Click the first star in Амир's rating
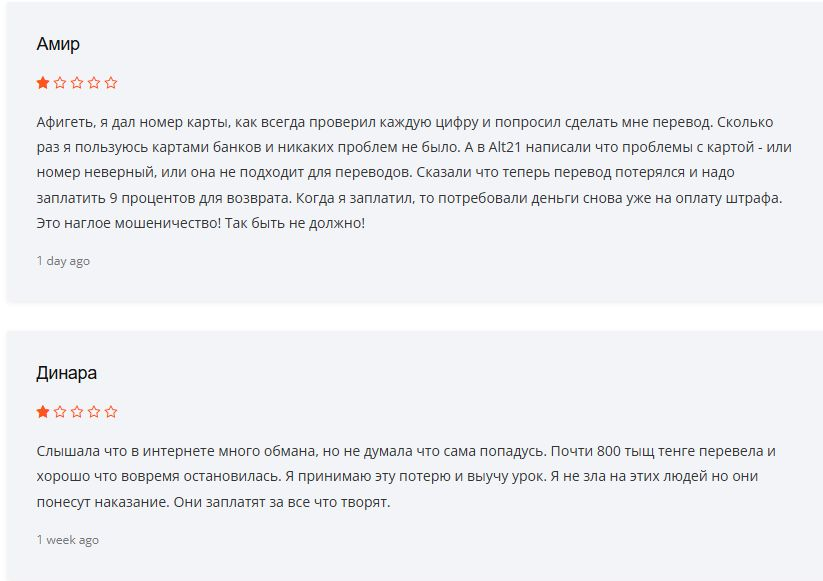 (43, 83)
